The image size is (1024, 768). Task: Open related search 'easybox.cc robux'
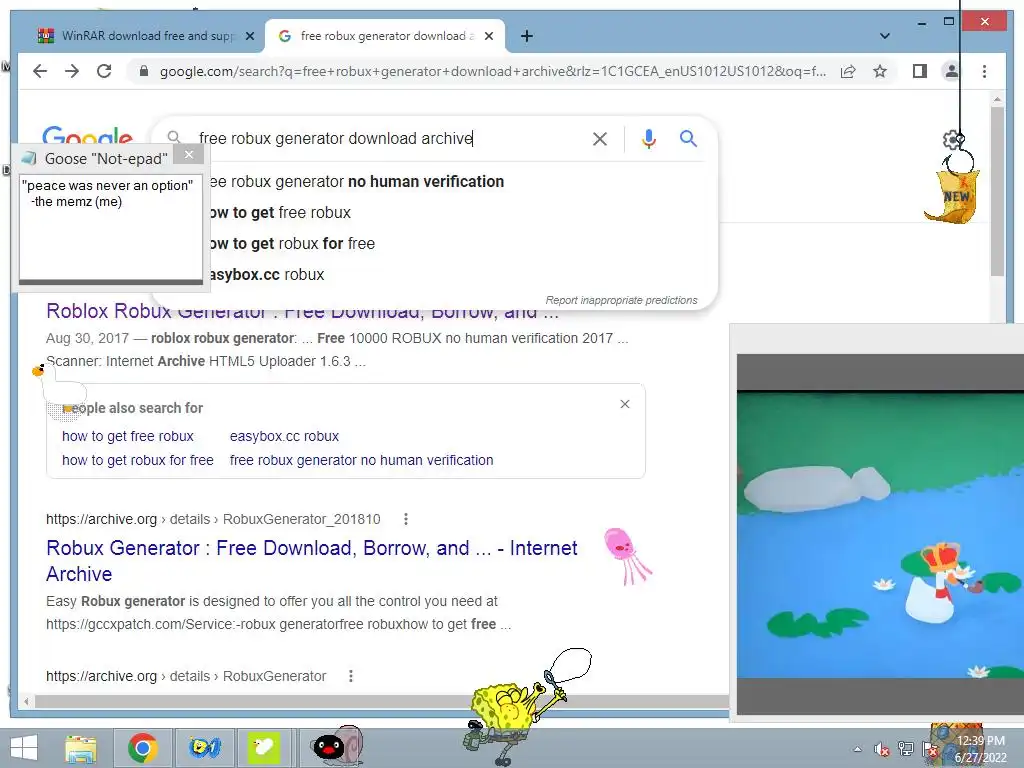click(x=284, y=436)
